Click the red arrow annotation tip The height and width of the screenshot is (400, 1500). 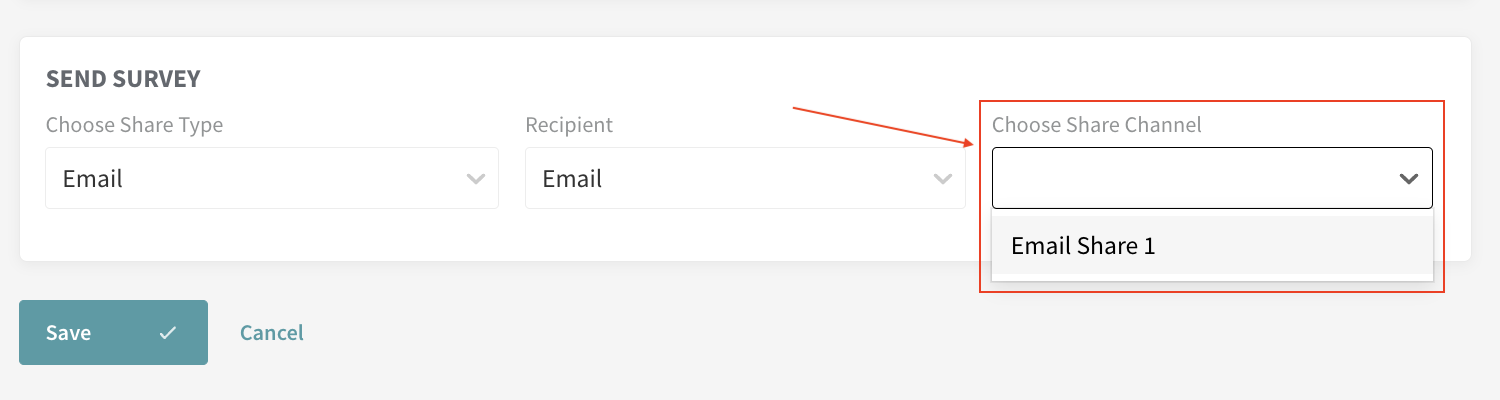tap(970, 145)
